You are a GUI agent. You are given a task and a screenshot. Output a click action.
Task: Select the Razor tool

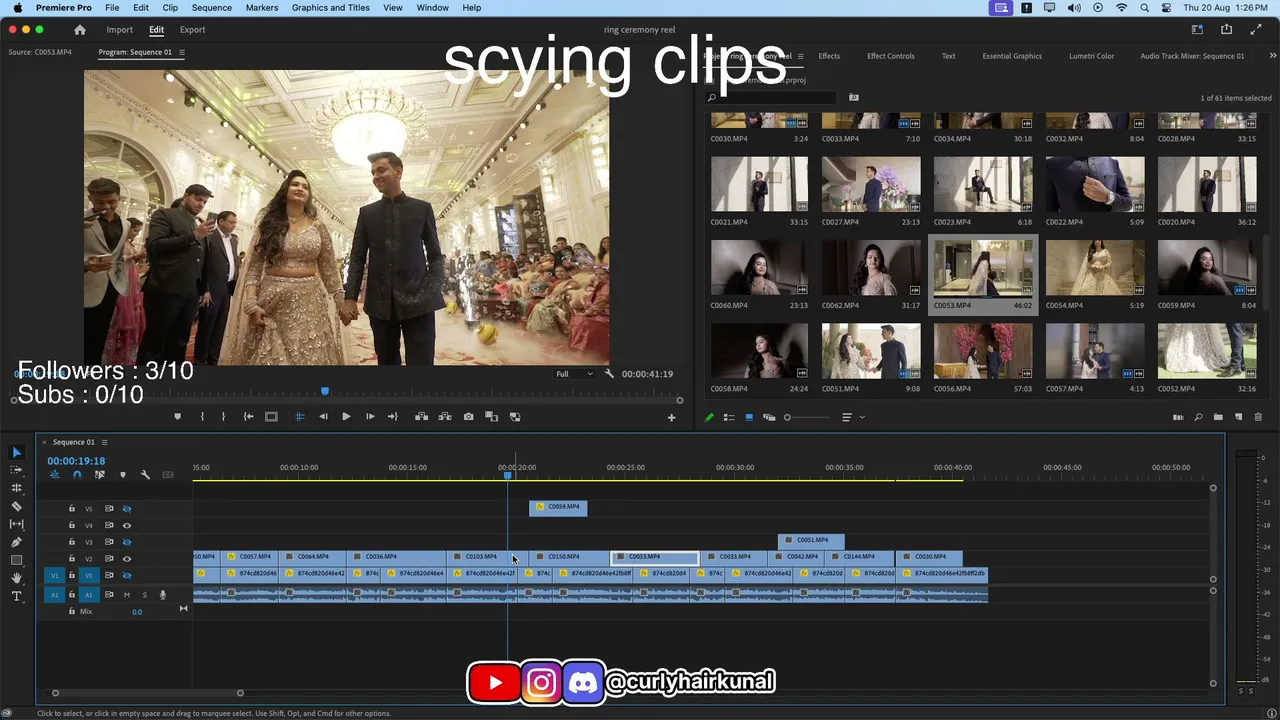pos(16,506)
